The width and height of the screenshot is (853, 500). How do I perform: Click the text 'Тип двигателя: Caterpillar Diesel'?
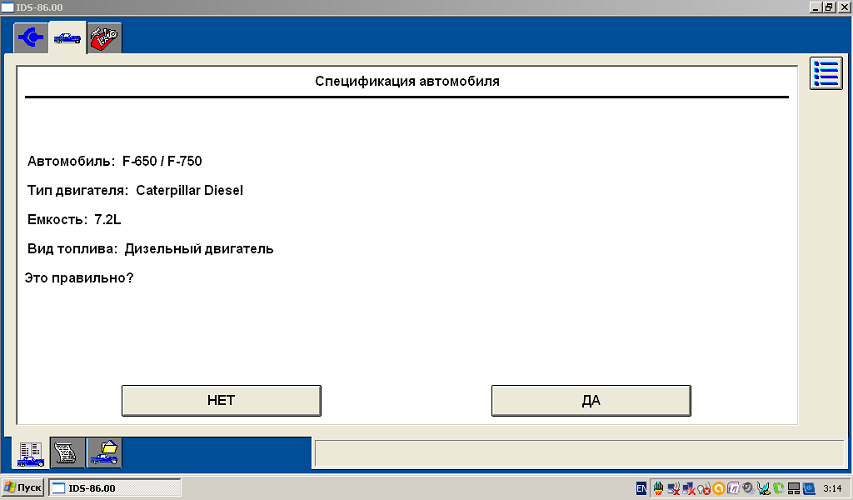[135, 190]
